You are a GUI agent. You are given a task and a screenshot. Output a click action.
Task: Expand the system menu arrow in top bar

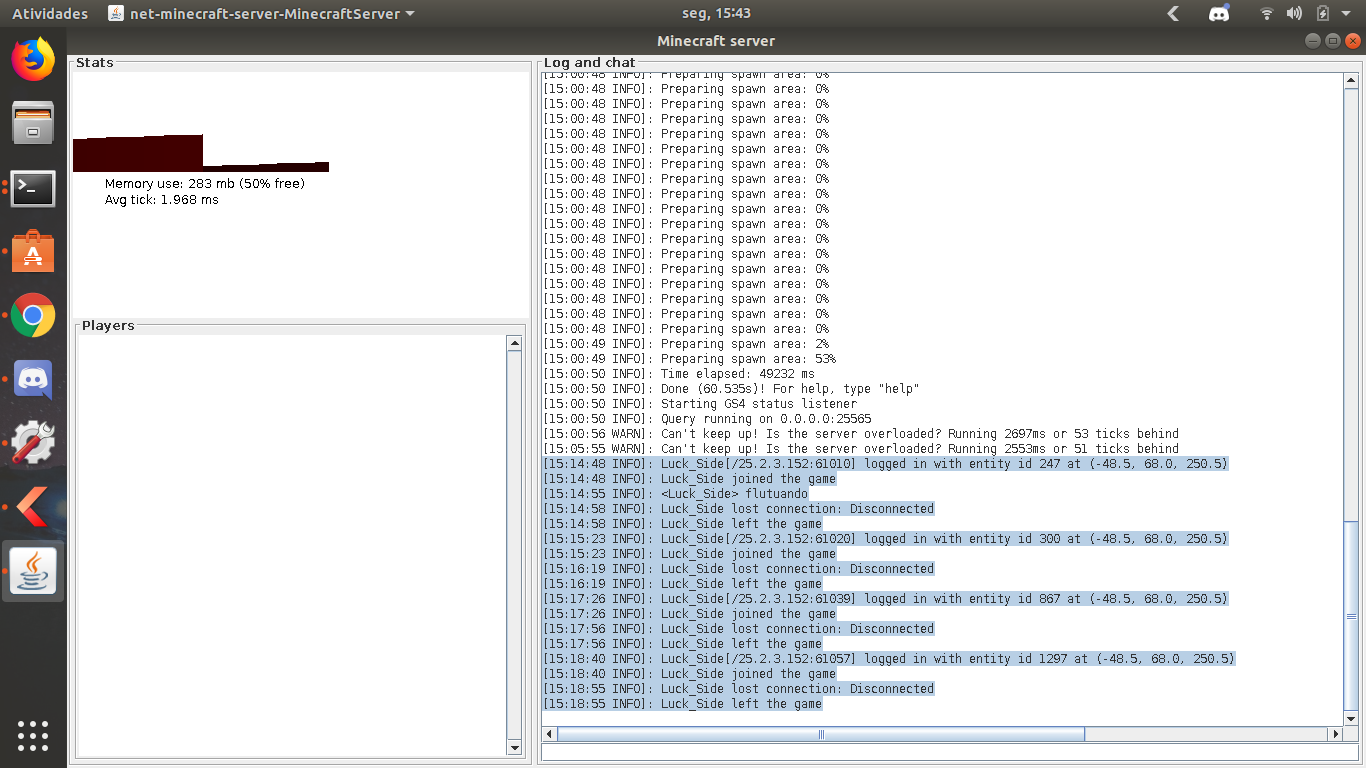[x=1346, y=14]
